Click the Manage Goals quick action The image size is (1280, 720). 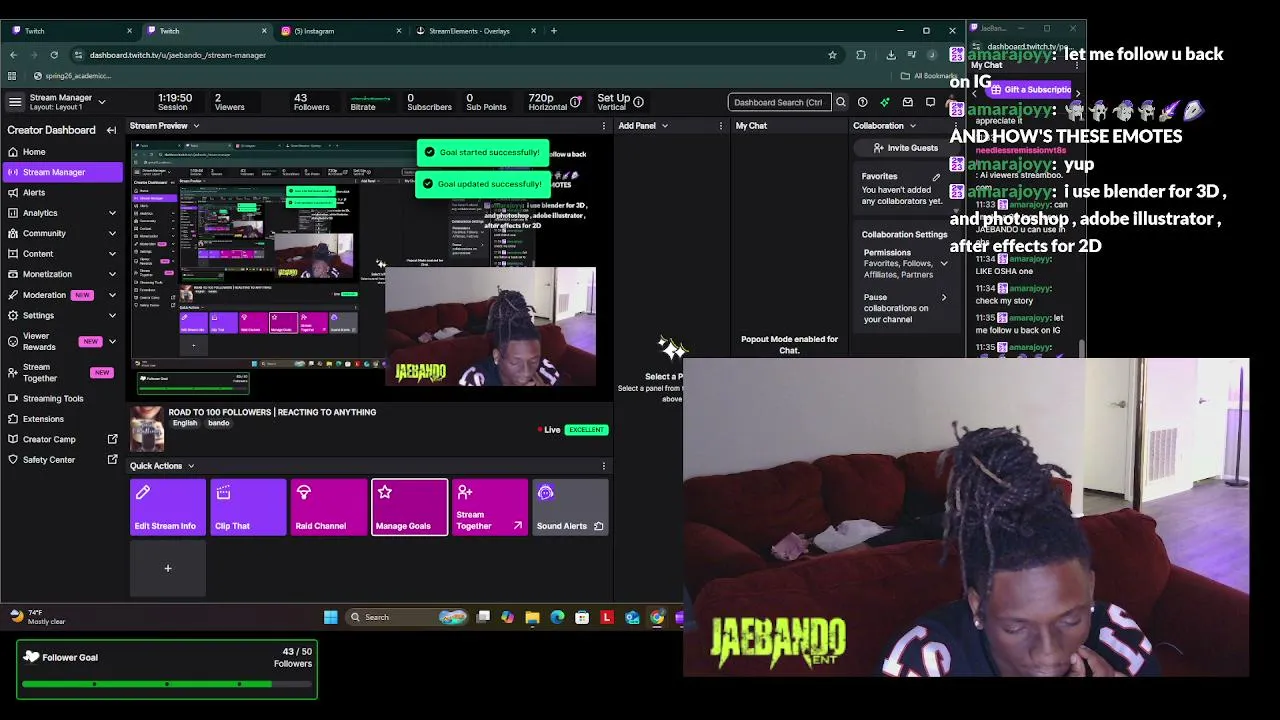(410, 508)
